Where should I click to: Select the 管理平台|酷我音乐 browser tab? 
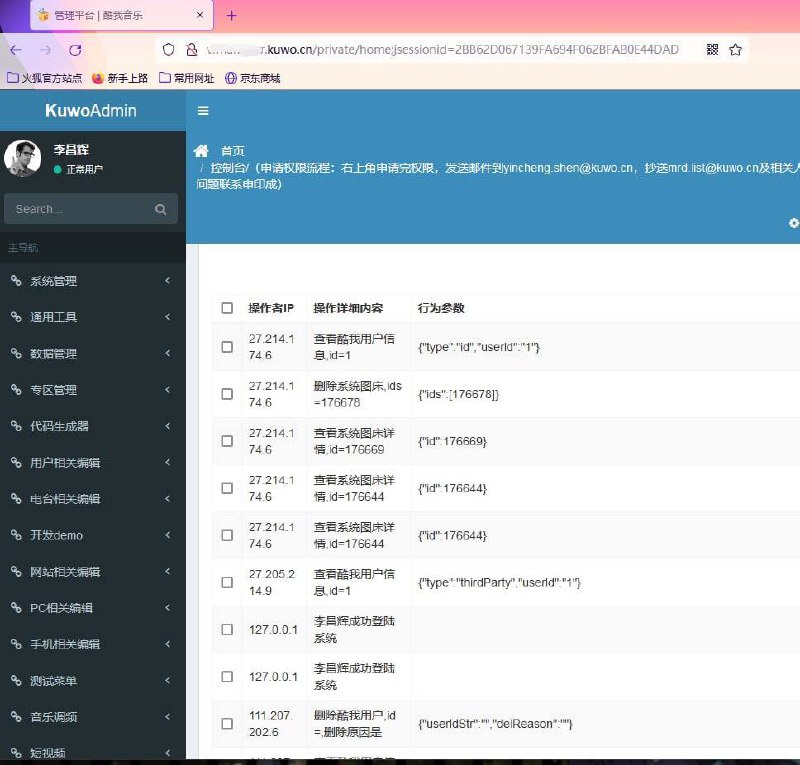[x=100, y=15]
